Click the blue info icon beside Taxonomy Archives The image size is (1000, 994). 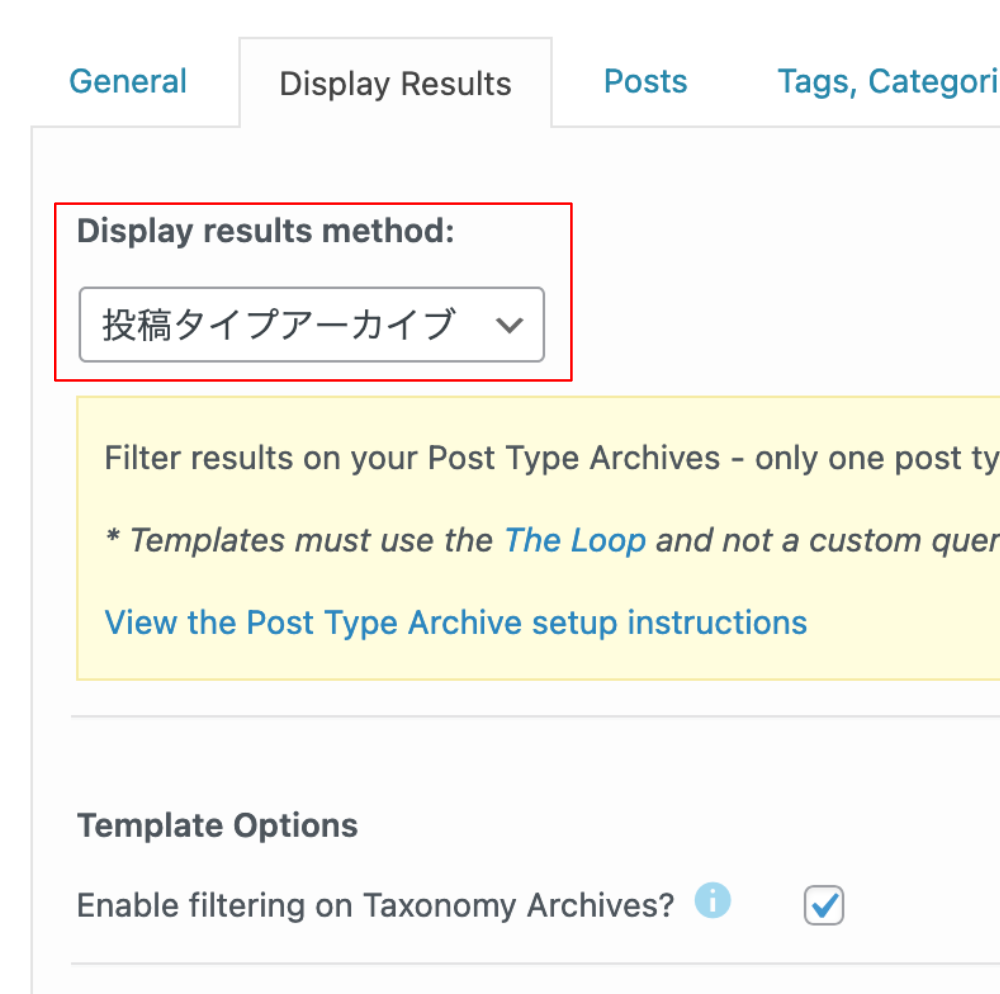pos(712,901)
